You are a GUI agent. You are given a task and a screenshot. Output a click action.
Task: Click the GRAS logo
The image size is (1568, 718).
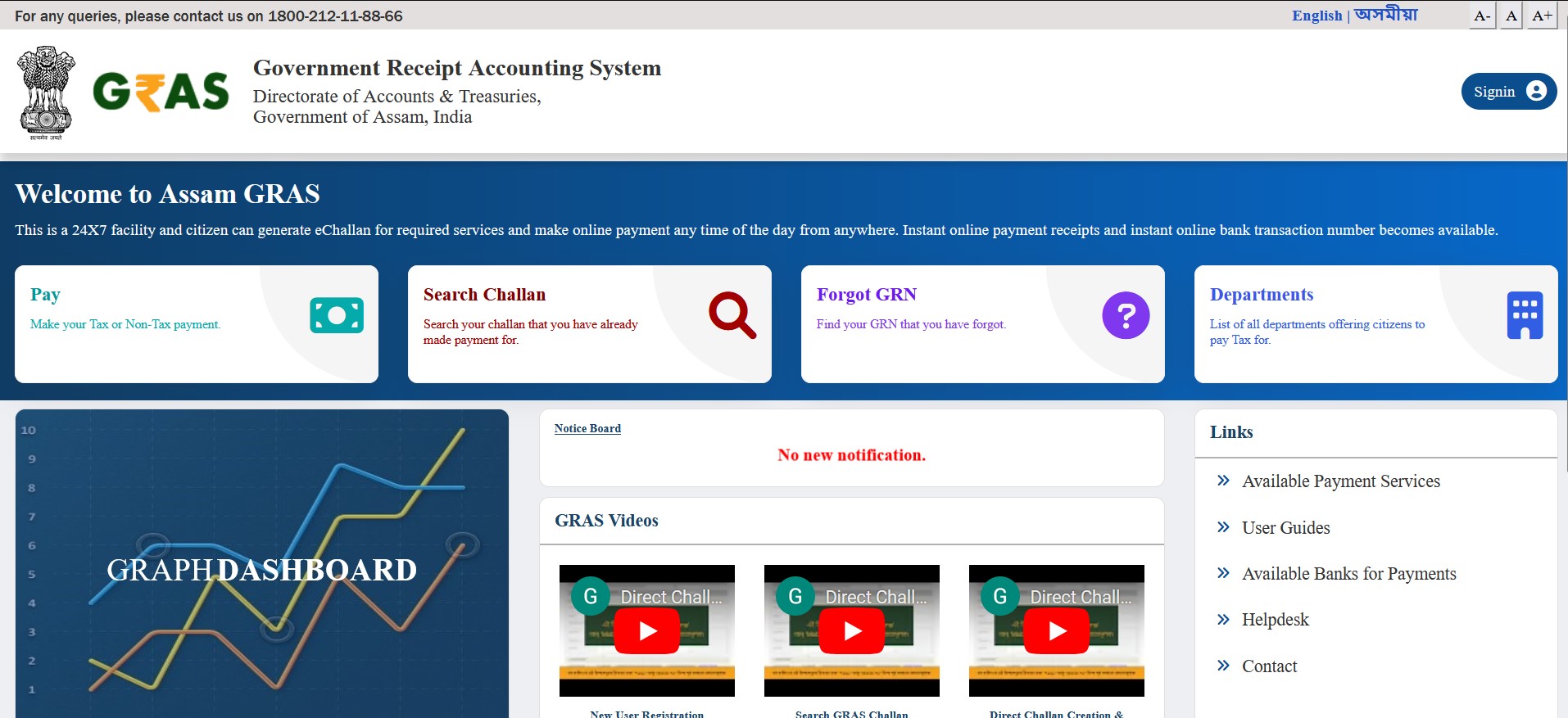coord(161,92)
